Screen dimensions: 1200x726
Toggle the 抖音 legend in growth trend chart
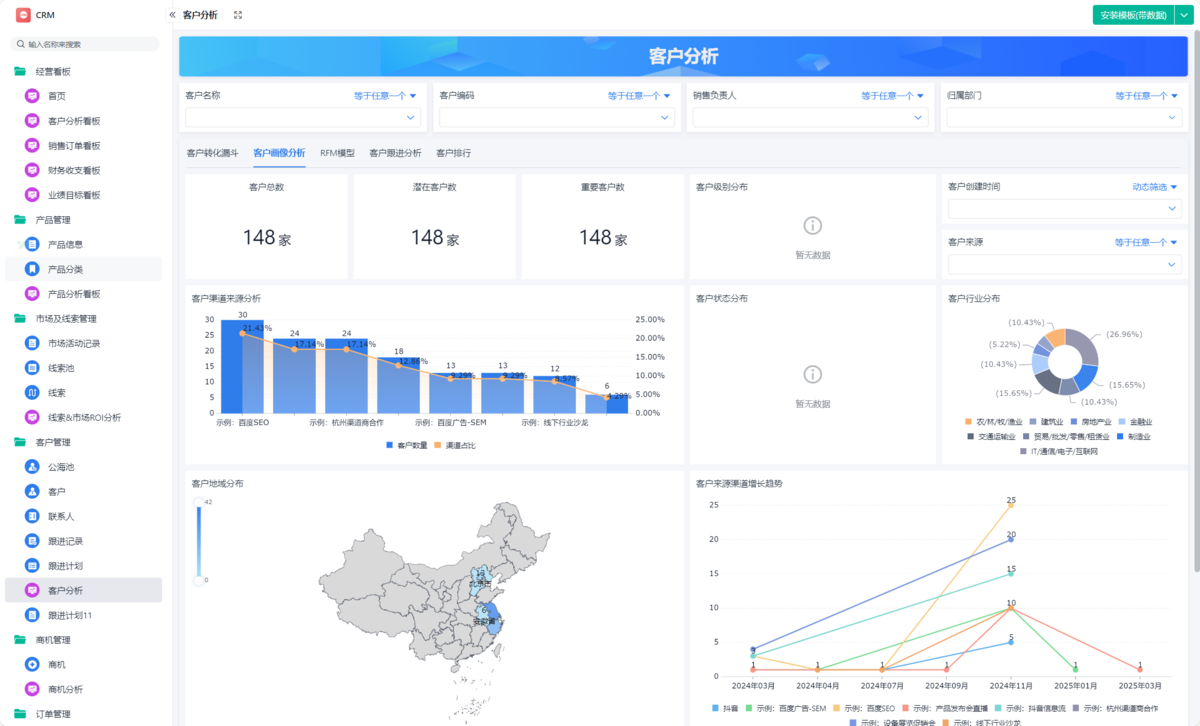click(x=723, y=708)
